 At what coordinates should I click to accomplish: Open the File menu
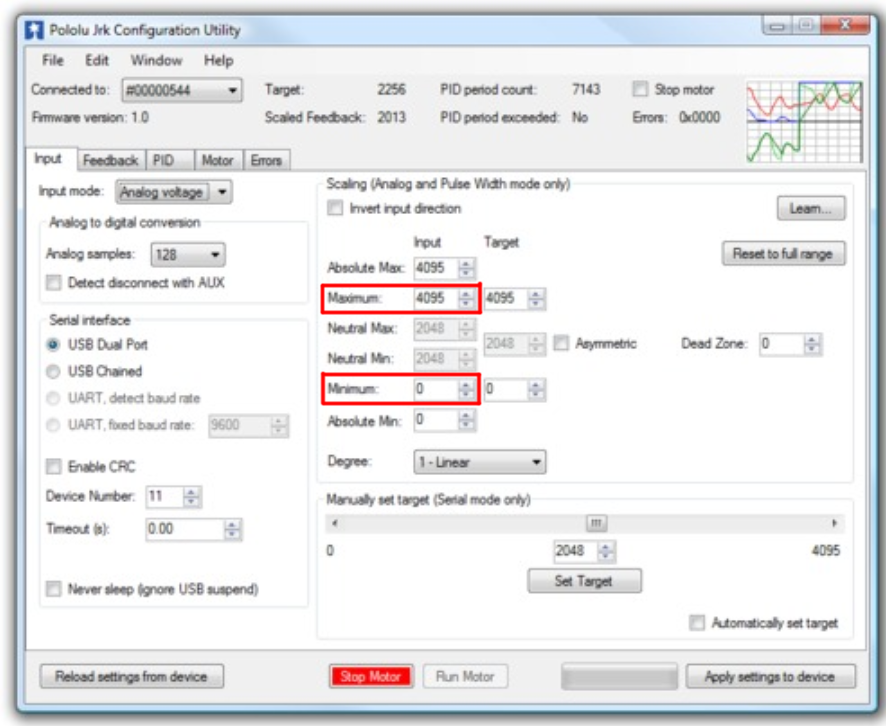(x=53, y=60)
